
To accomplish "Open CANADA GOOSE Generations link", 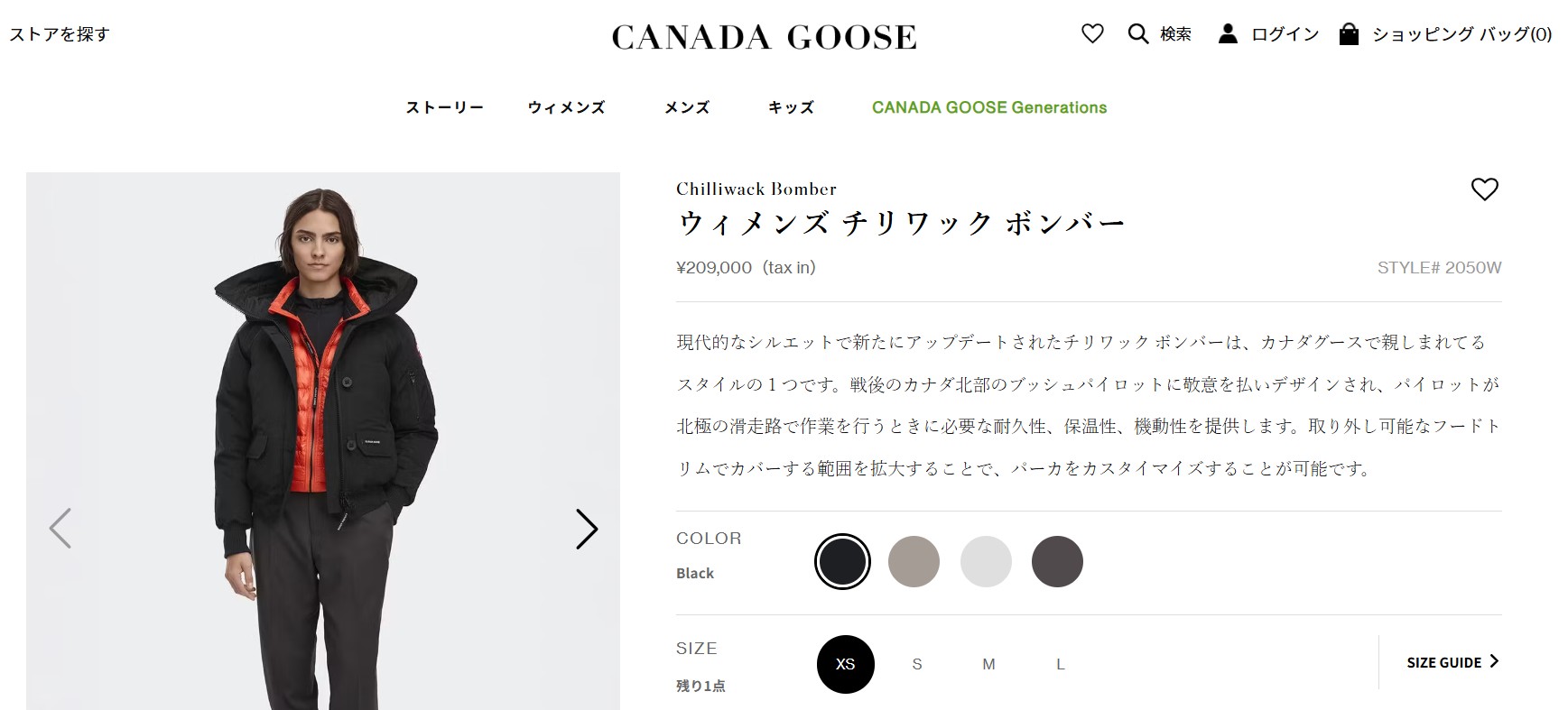I will coord(988,107).
